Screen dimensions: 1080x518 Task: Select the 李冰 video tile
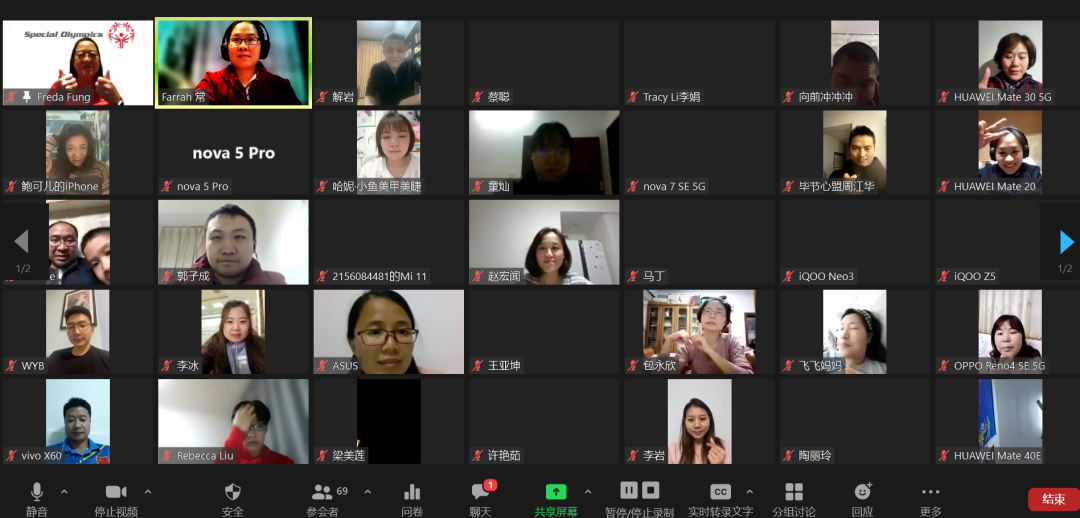233,332
